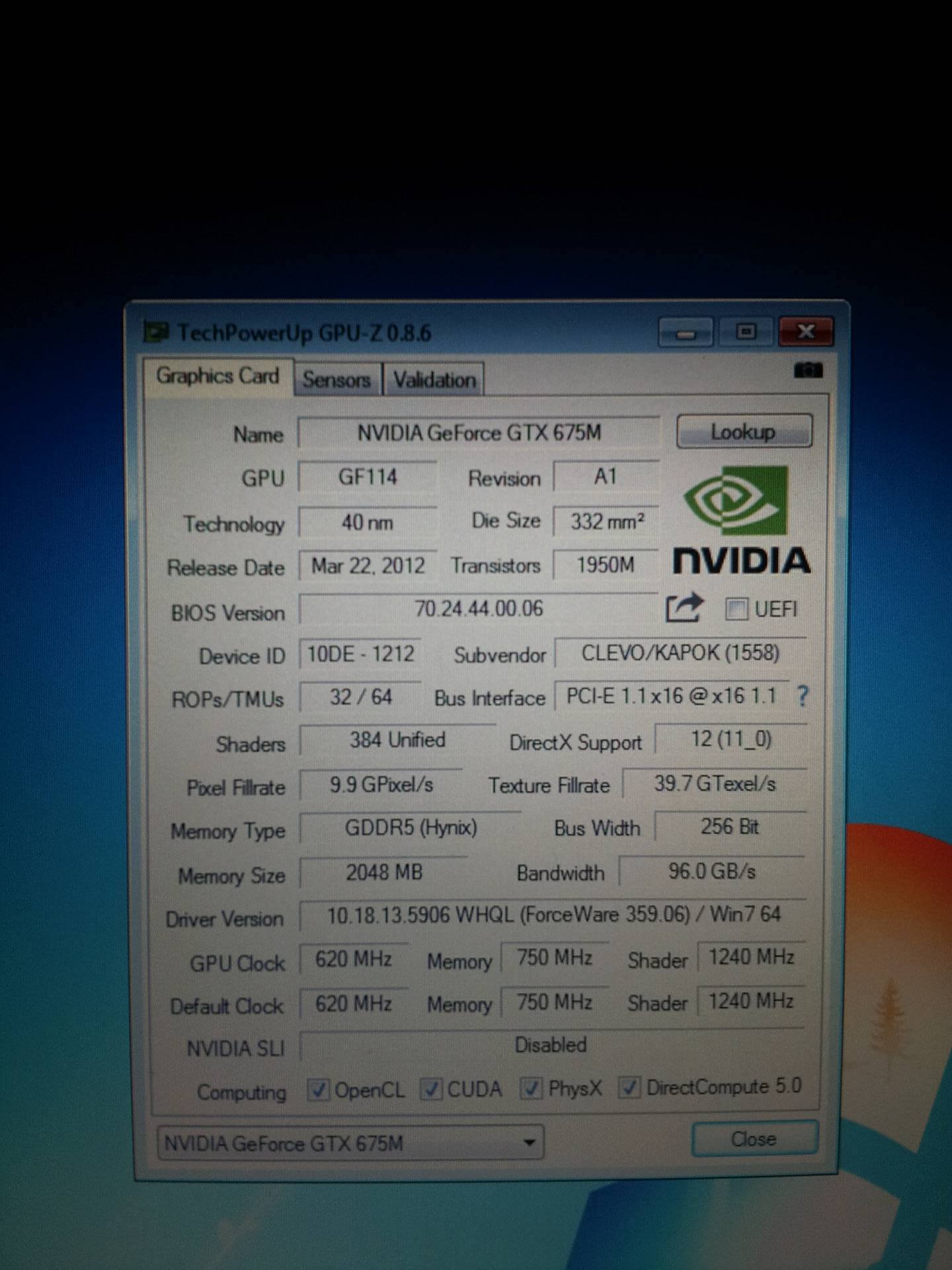Click the Die Size field 332 mm²
This screenshot has width=952, height=1270.
[x=606, y=522]
